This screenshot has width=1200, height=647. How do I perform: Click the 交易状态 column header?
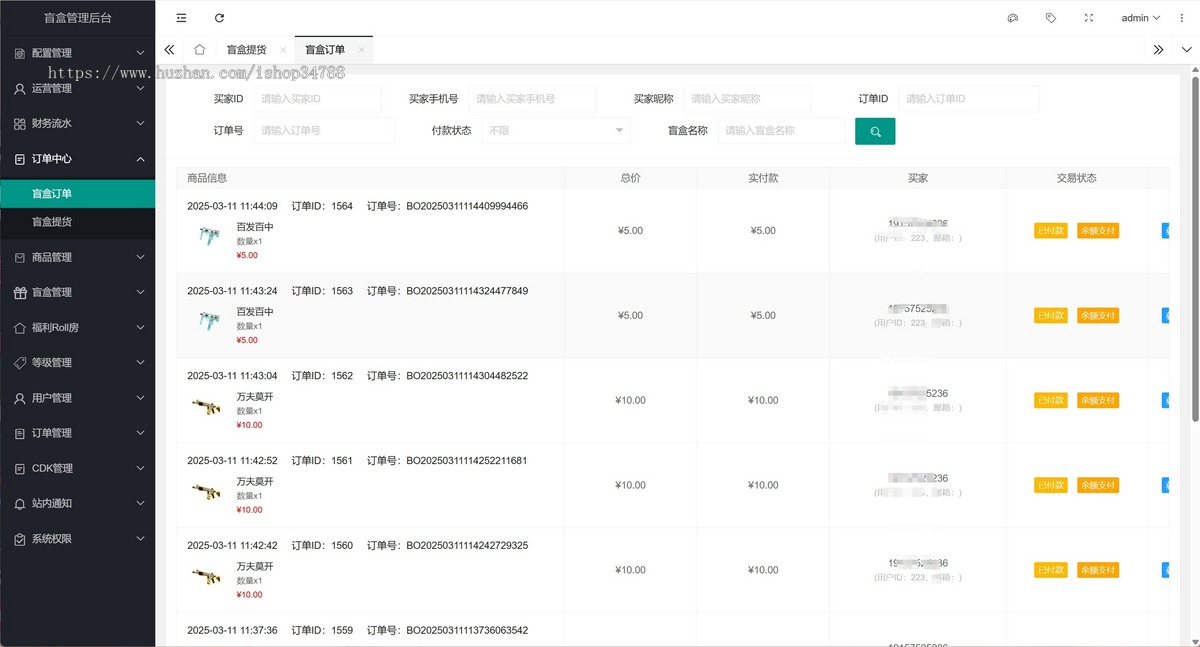(x=1076, y=178)
